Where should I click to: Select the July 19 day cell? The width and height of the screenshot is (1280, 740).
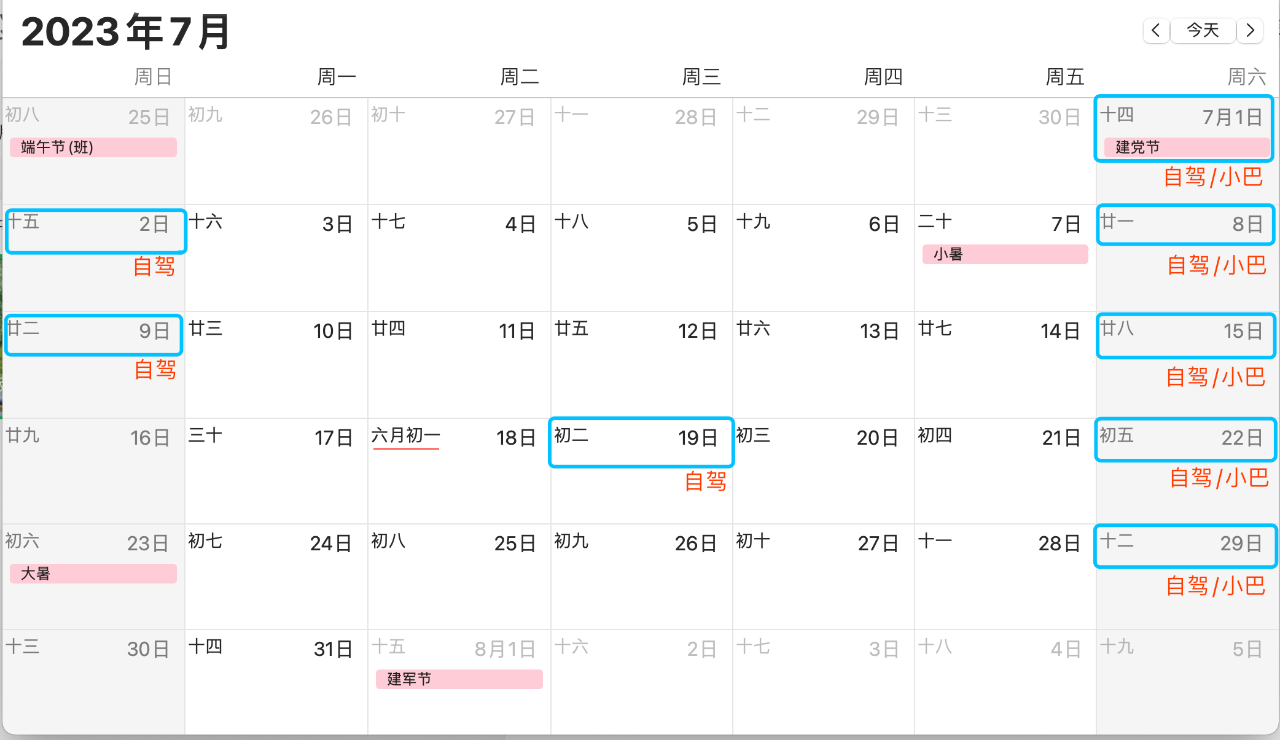click(x=641, y=470)
